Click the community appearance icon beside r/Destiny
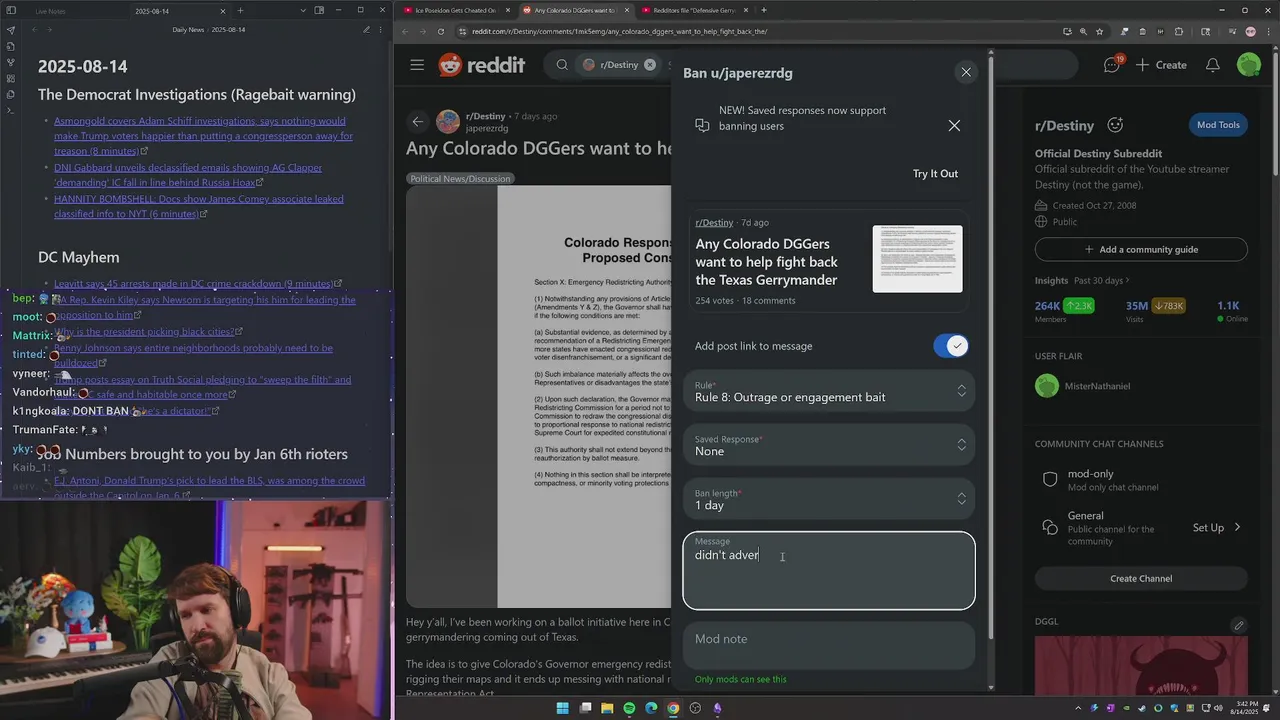This screenshot has height=720, width=1280. [1115, 125]
